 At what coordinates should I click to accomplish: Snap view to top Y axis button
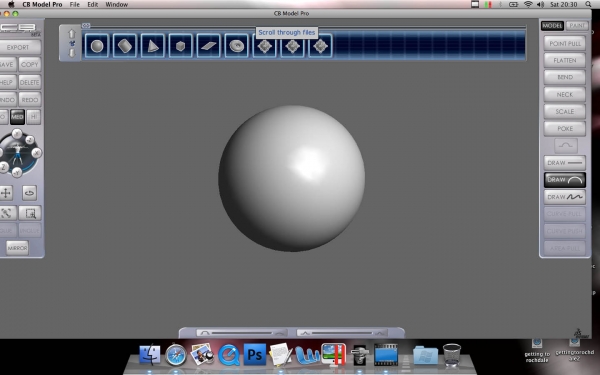tap(17, 134)
